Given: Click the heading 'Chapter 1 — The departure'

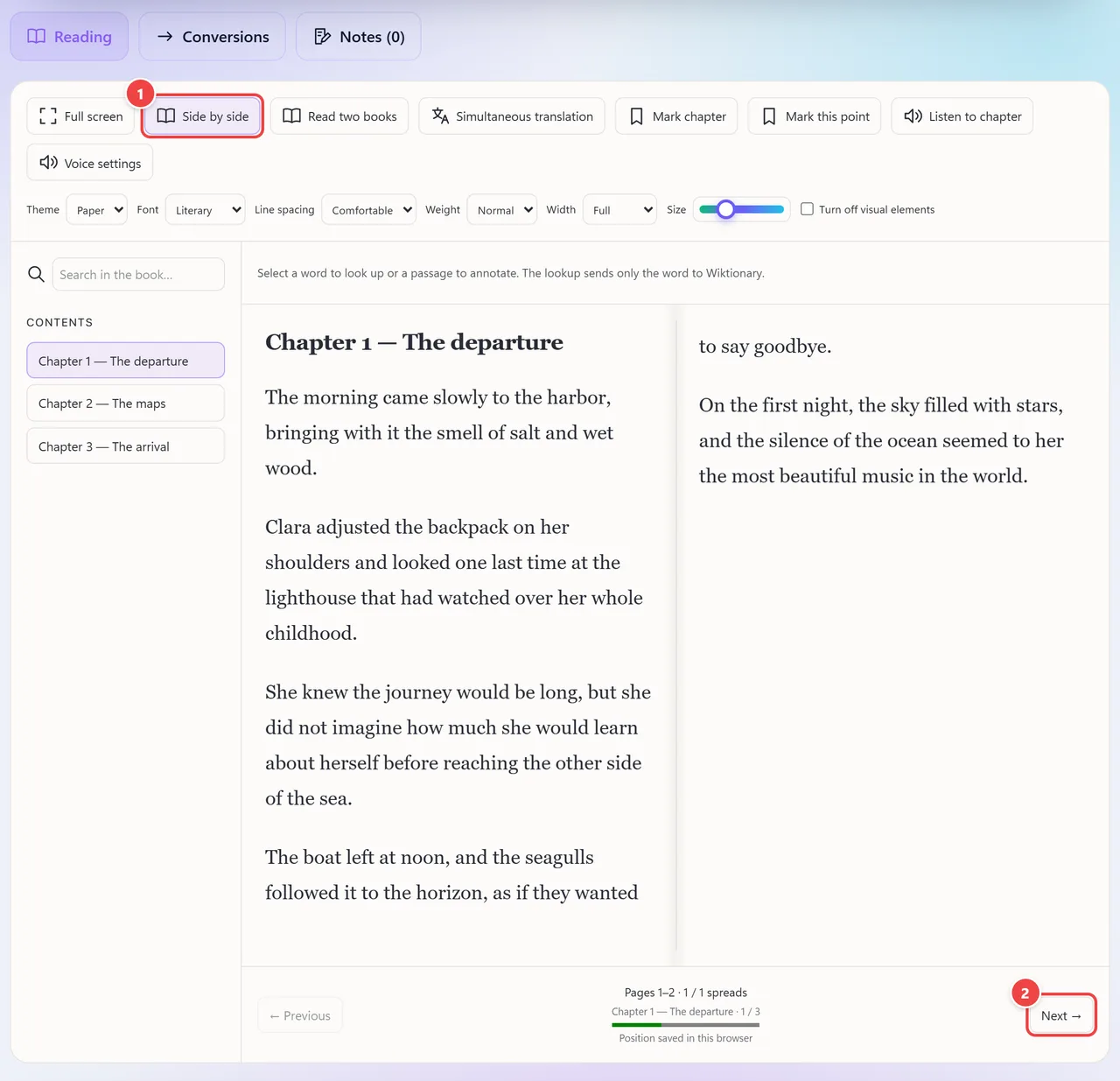Looking at the screenshot, I should pos(414,342).
